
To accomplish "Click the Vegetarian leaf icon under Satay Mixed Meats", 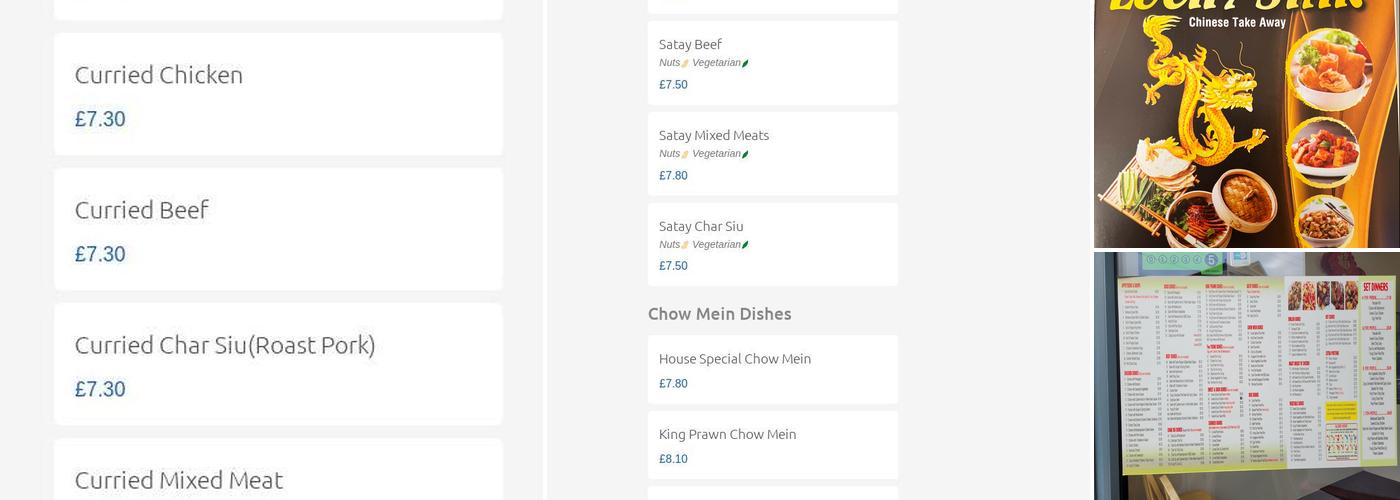I will pyautogui.click(x=745, y=154).
